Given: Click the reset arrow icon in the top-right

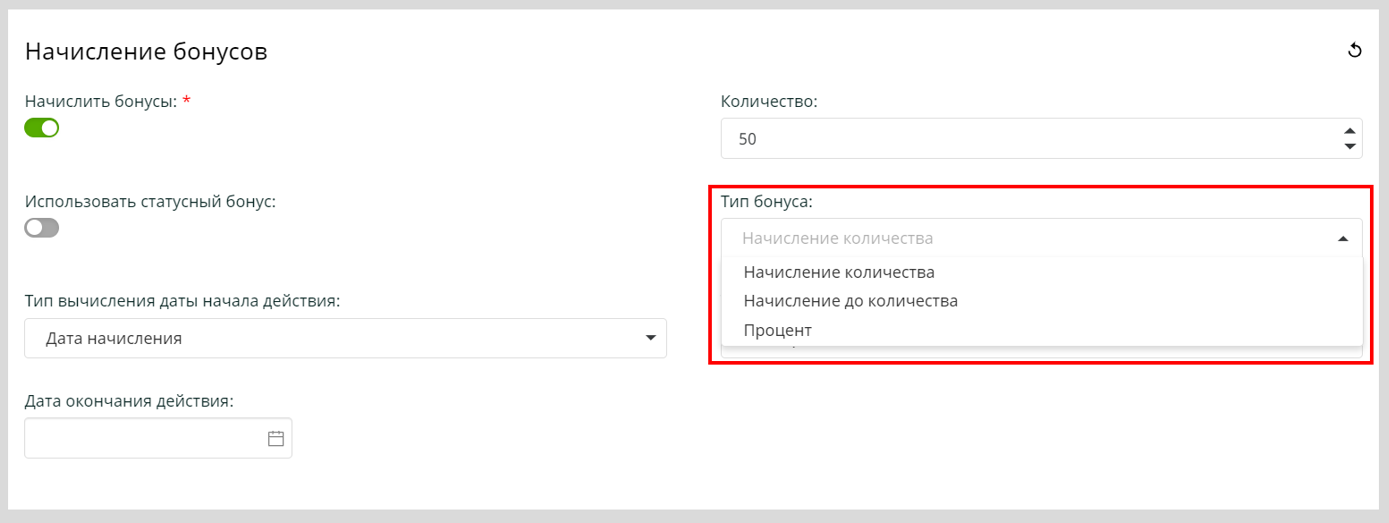Looking at the screenshot, I should click(1355, 51).
